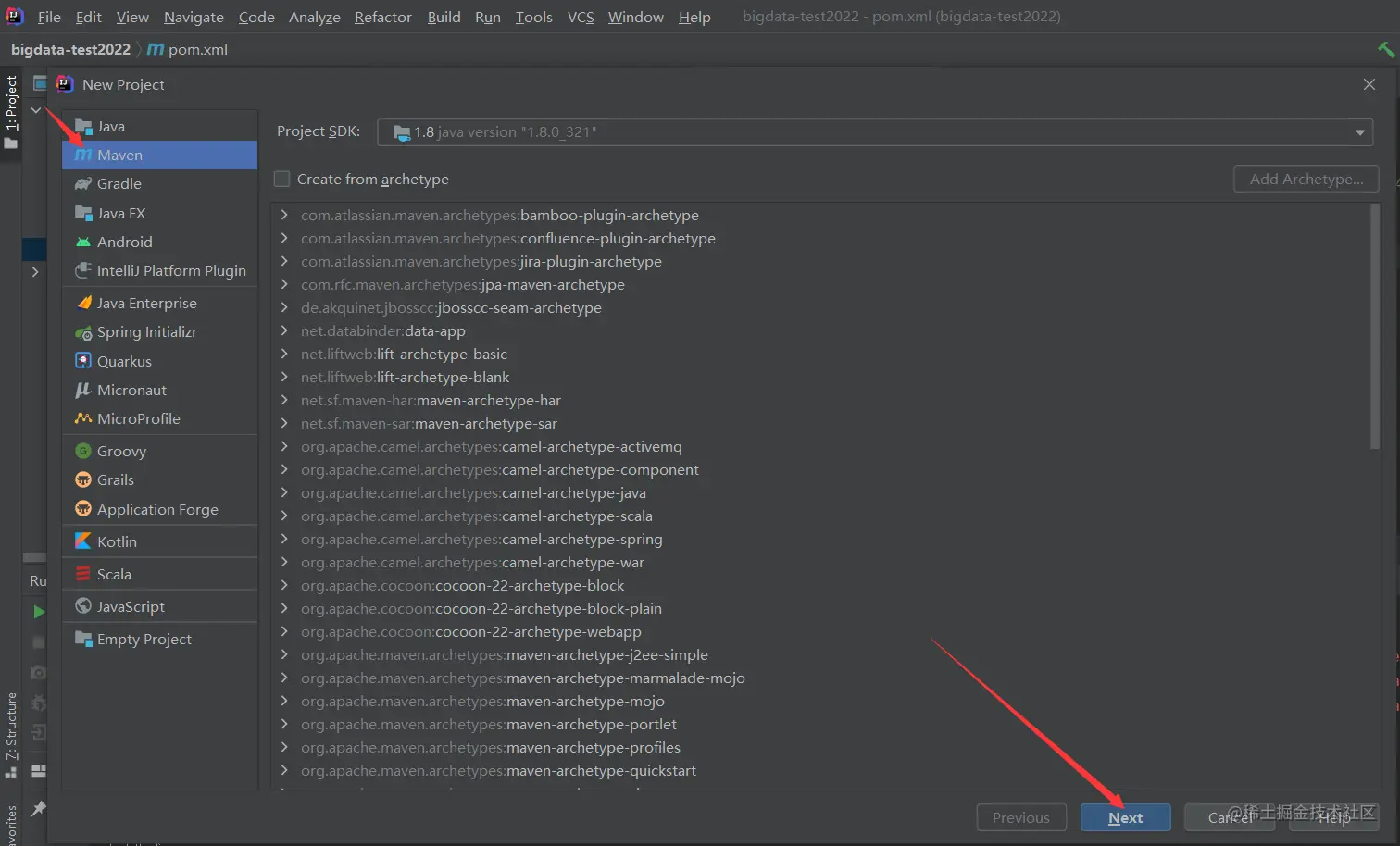The width and height of the screenshot is (1400, 846).
Task: Select the Maven project type
Action: click(159, 155)
